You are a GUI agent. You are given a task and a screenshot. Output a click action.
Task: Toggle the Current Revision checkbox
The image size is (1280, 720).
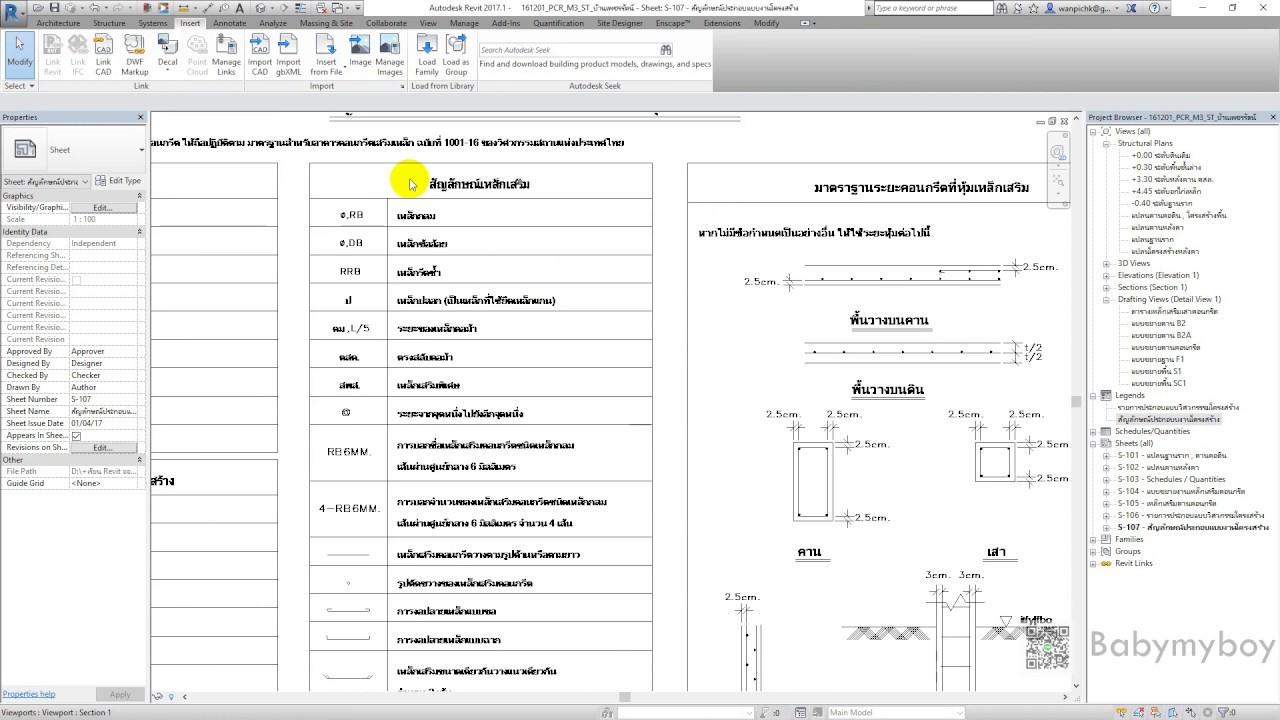pos(77,280)
